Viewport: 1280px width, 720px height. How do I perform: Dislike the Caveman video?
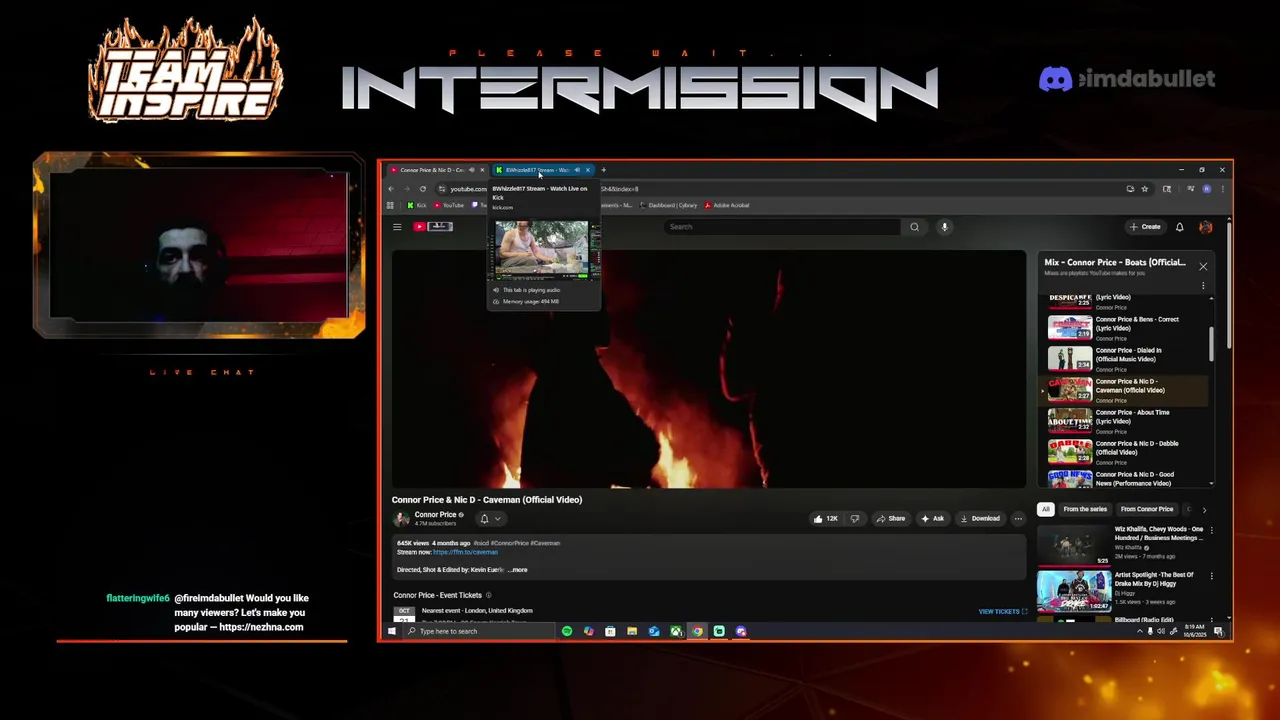pyautogui.click(x=854, y=518)
